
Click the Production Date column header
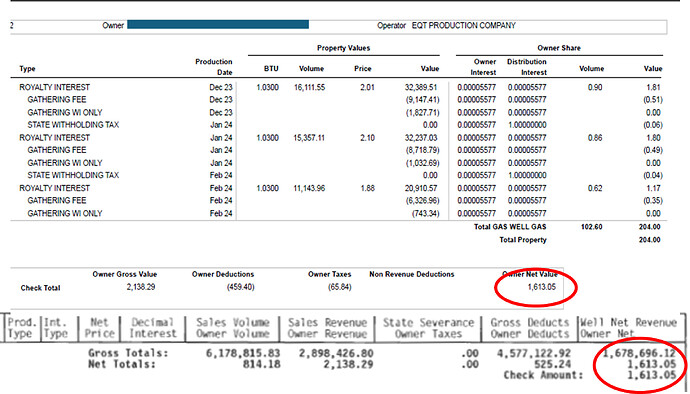point(214,67)
